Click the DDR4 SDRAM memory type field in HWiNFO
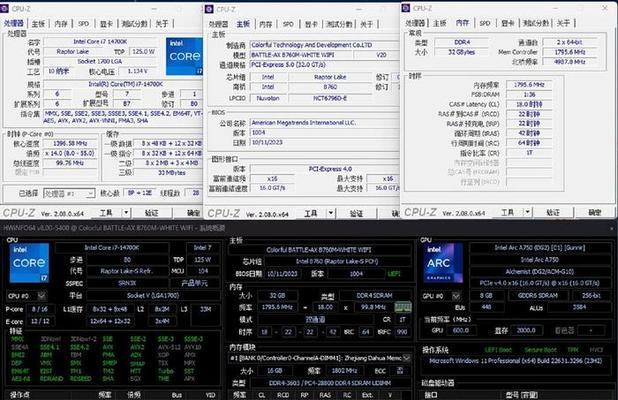 [374, 295]
